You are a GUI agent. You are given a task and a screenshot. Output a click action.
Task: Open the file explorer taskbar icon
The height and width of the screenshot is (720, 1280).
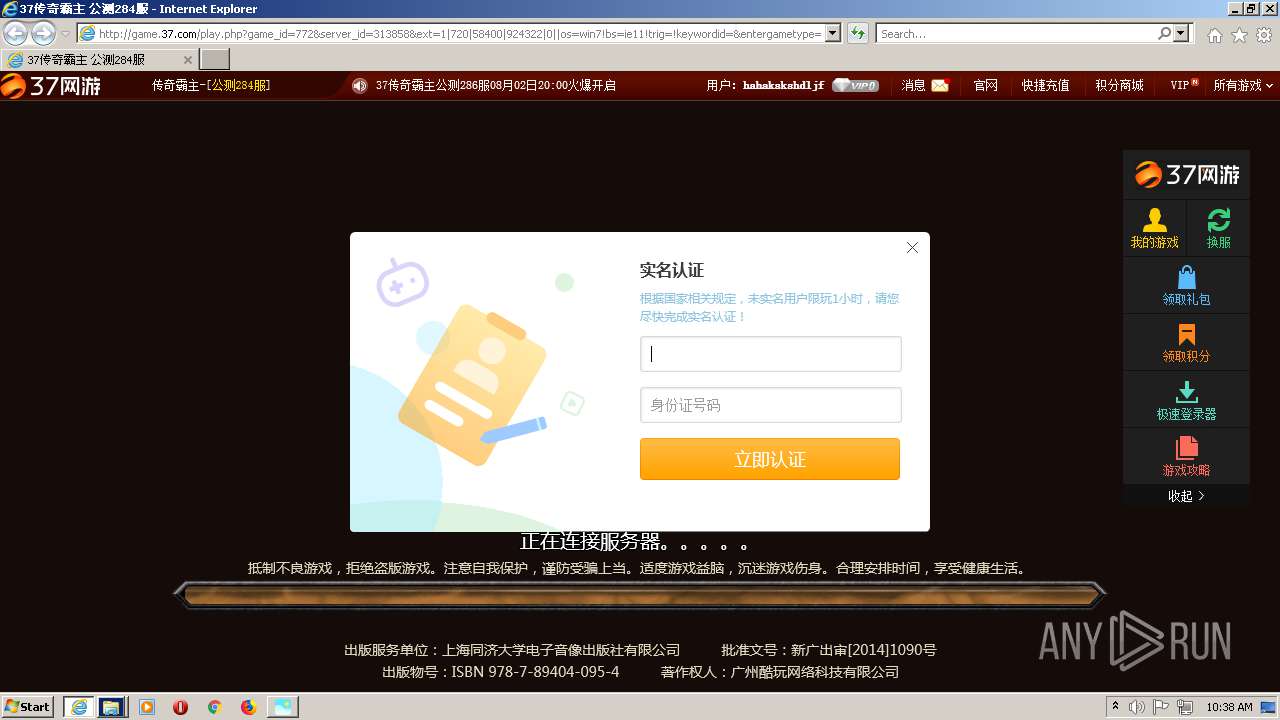pos(111,706)
